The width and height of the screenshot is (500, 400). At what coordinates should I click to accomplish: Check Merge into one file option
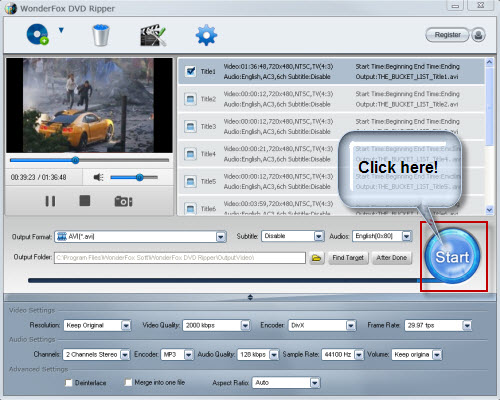click(128, 382)
